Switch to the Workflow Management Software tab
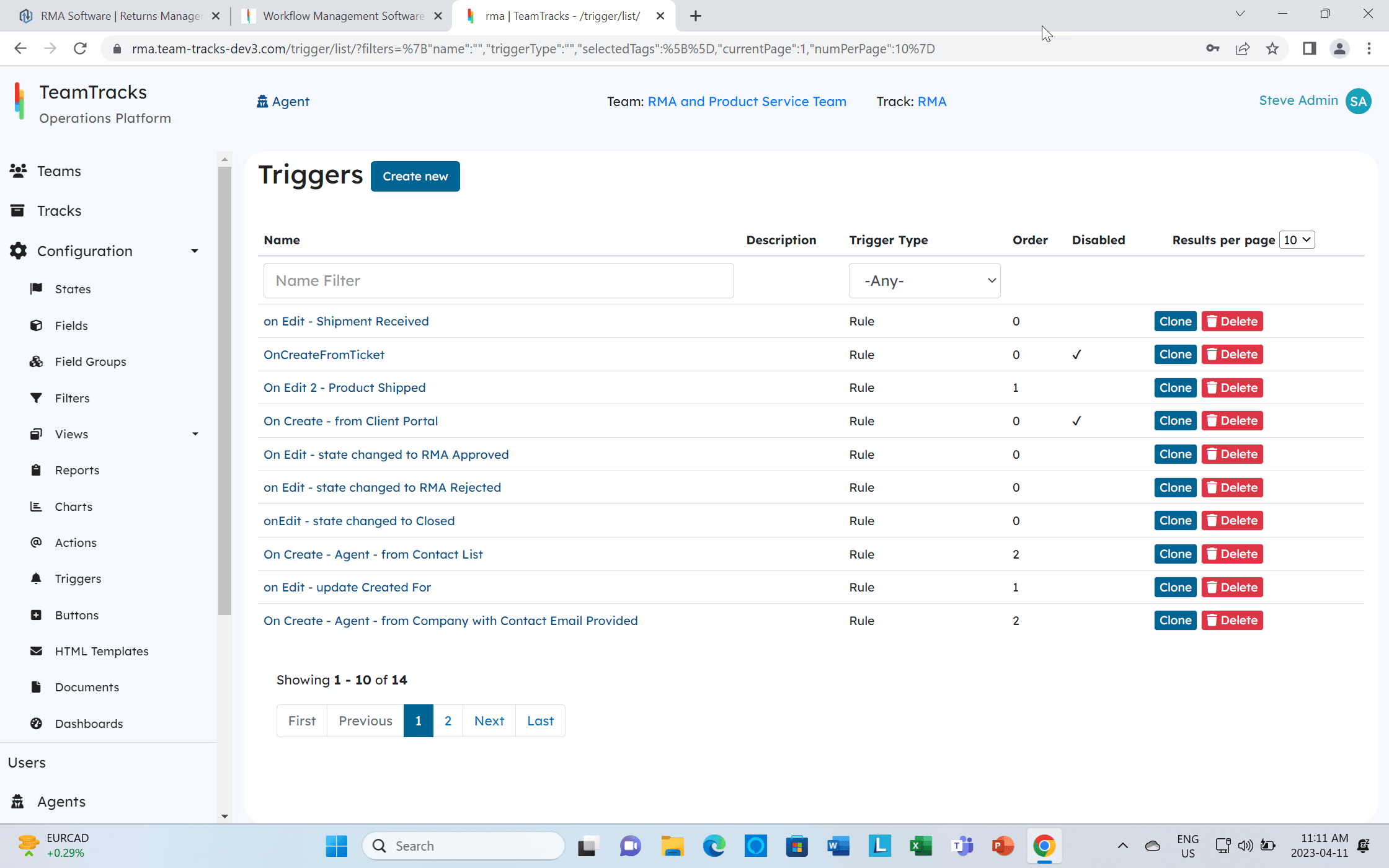This screenshot has width=1389, height=868. (x=343, y=16)
